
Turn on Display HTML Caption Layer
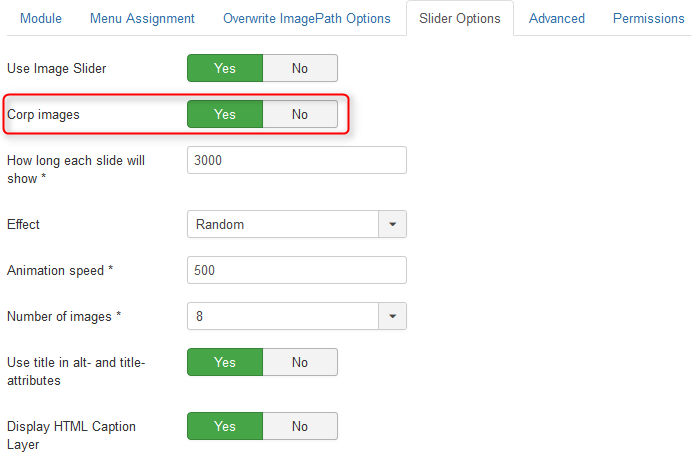225,426
